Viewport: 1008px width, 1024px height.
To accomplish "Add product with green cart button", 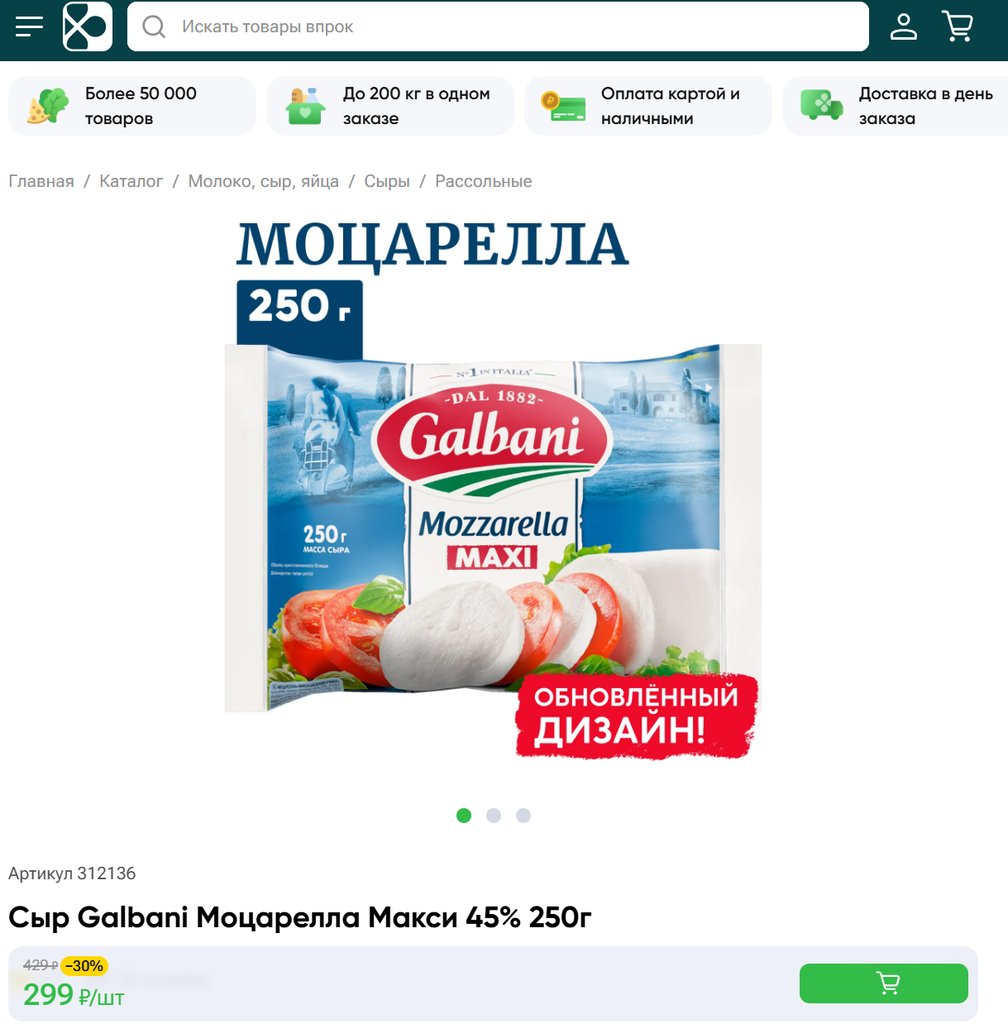I will [x=883, y=983].
